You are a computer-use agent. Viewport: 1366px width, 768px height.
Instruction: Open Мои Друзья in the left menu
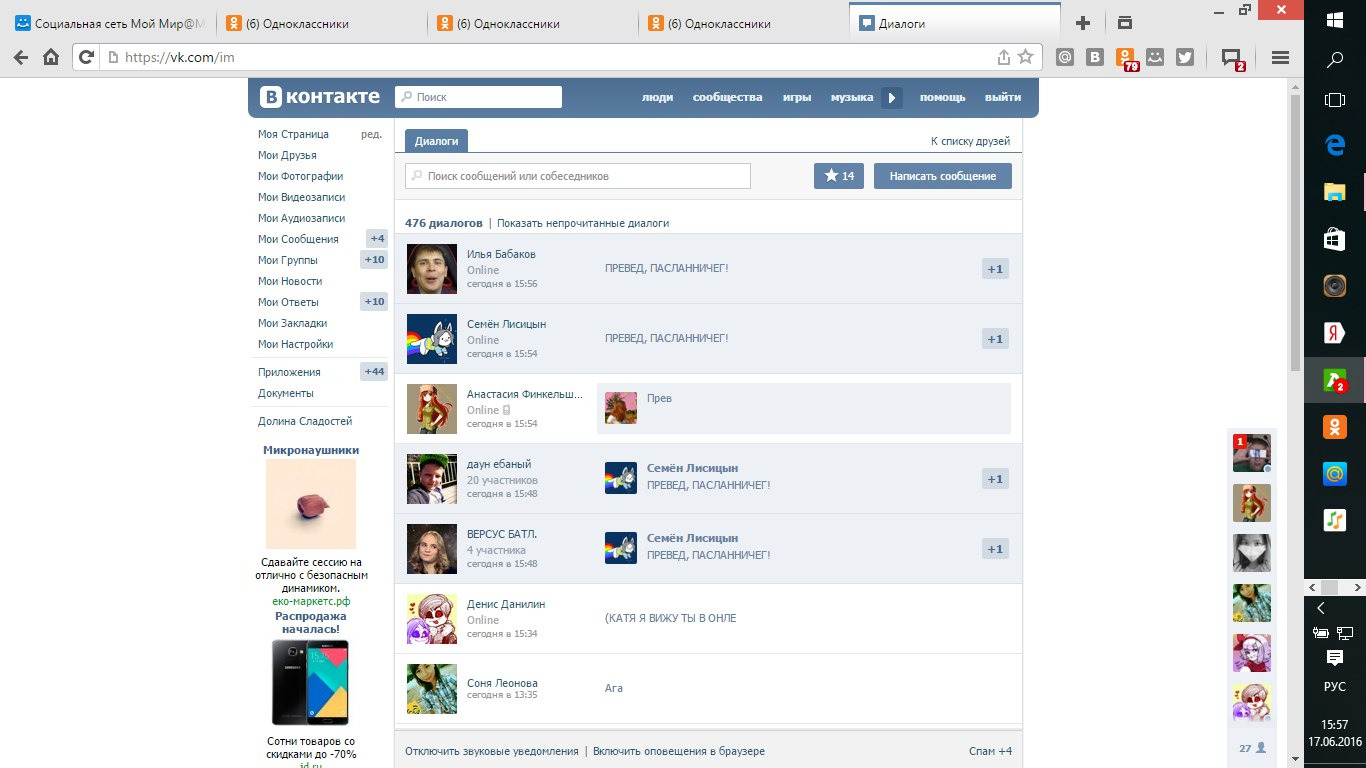287,155
